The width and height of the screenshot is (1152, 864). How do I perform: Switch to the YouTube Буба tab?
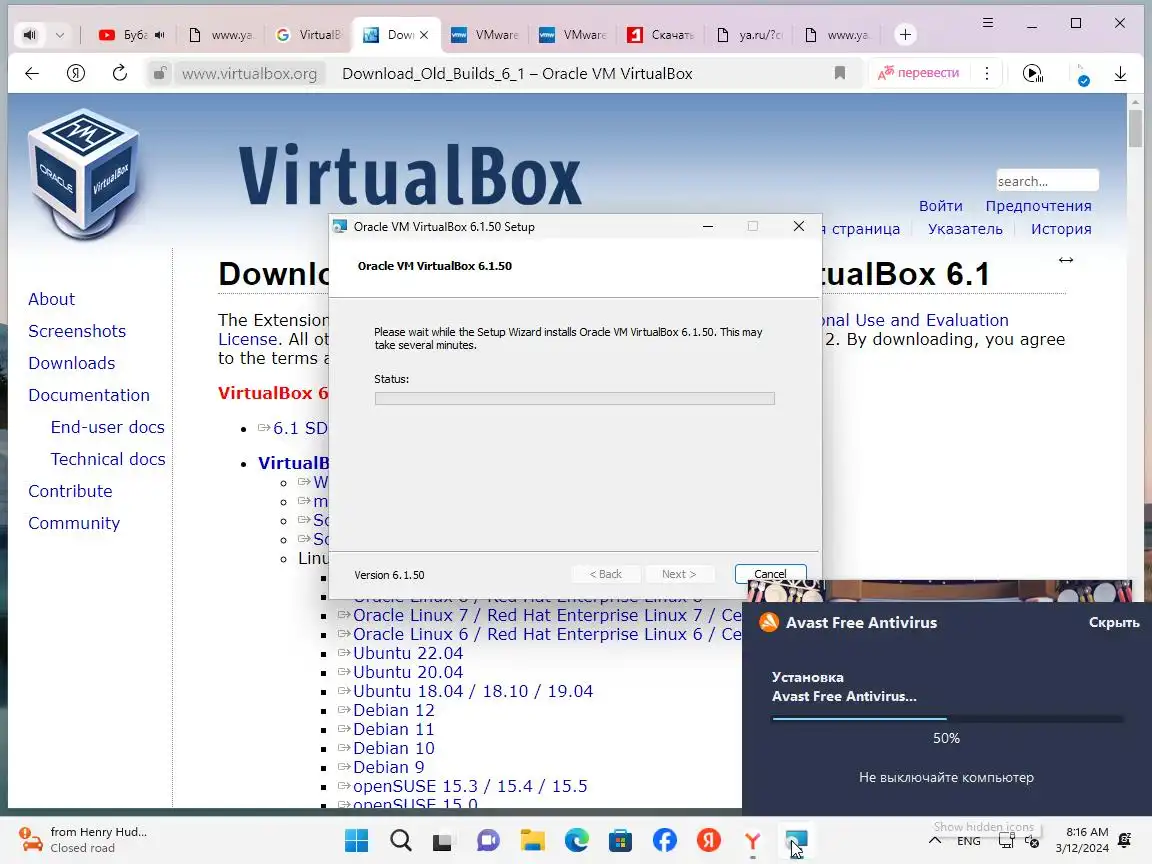tap(132, 35)
